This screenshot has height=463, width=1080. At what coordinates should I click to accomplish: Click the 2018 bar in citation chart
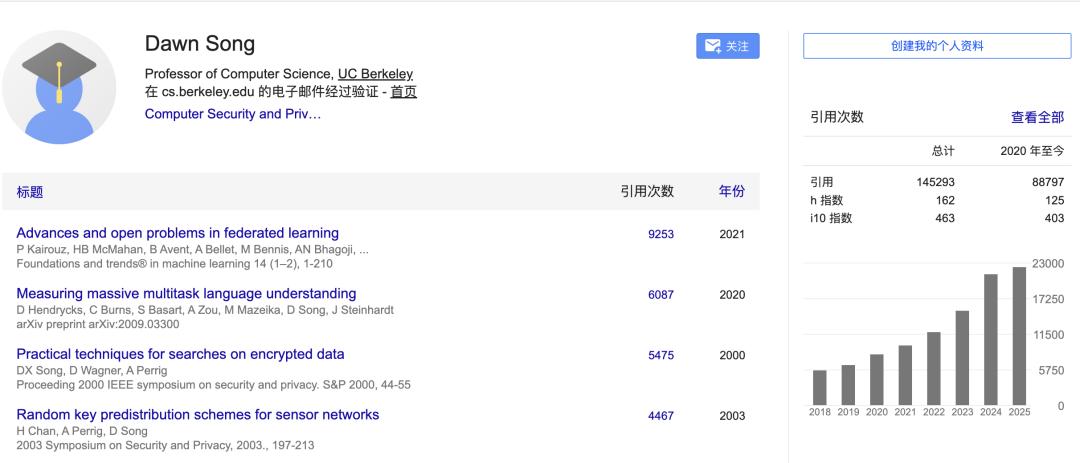tap(820, 387)
